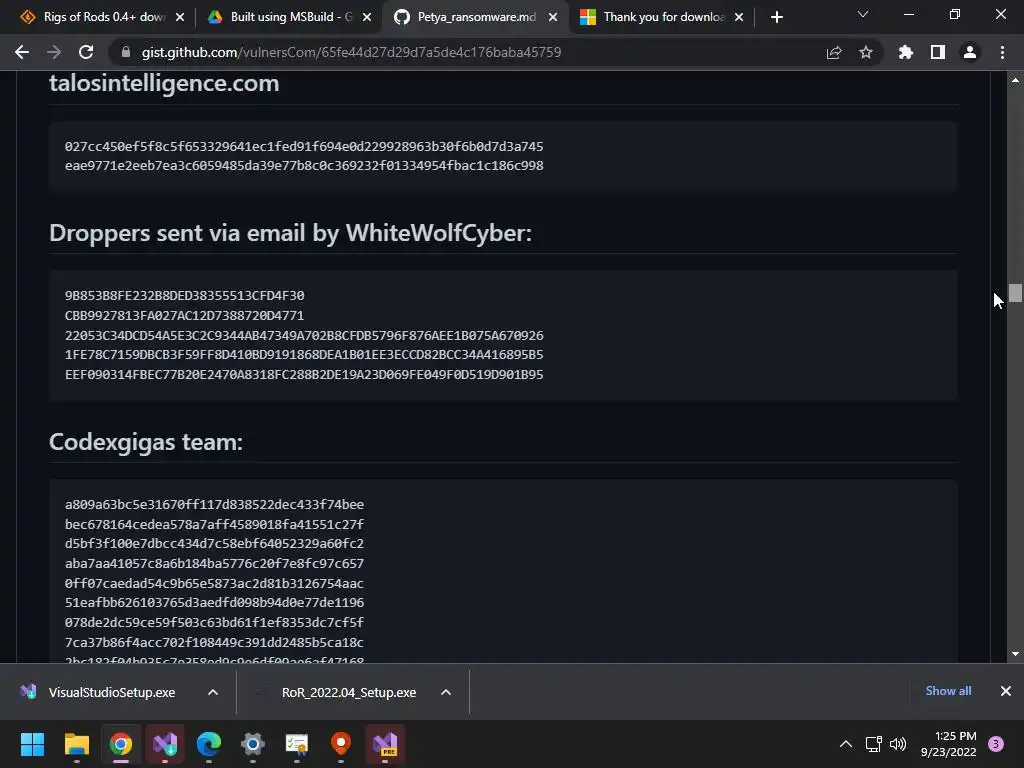Open Visual Studio Preview taskbar icon

click(385, 744)
